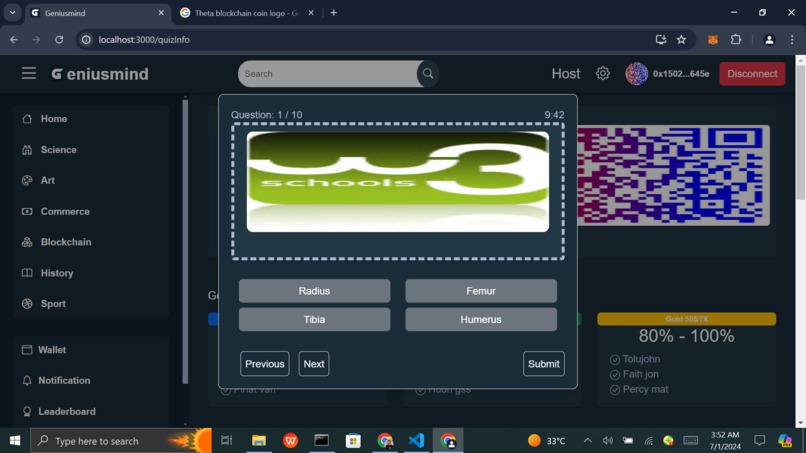Open Task View in the taskbar

point(226,440)
